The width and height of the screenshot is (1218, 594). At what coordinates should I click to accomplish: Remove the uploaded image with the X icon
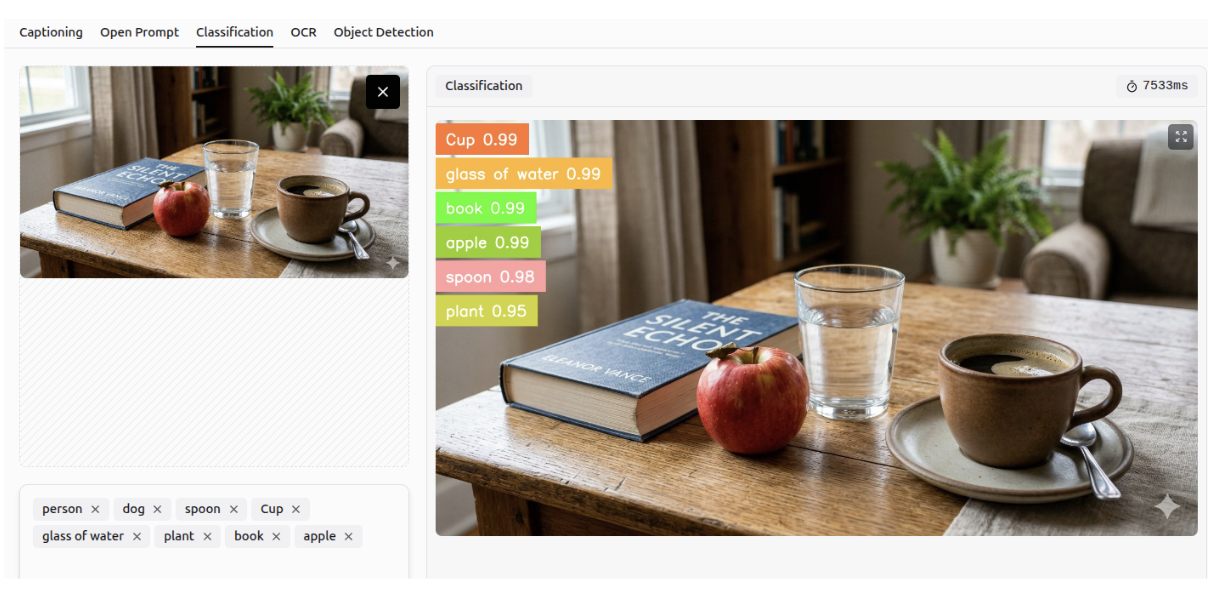383,92
